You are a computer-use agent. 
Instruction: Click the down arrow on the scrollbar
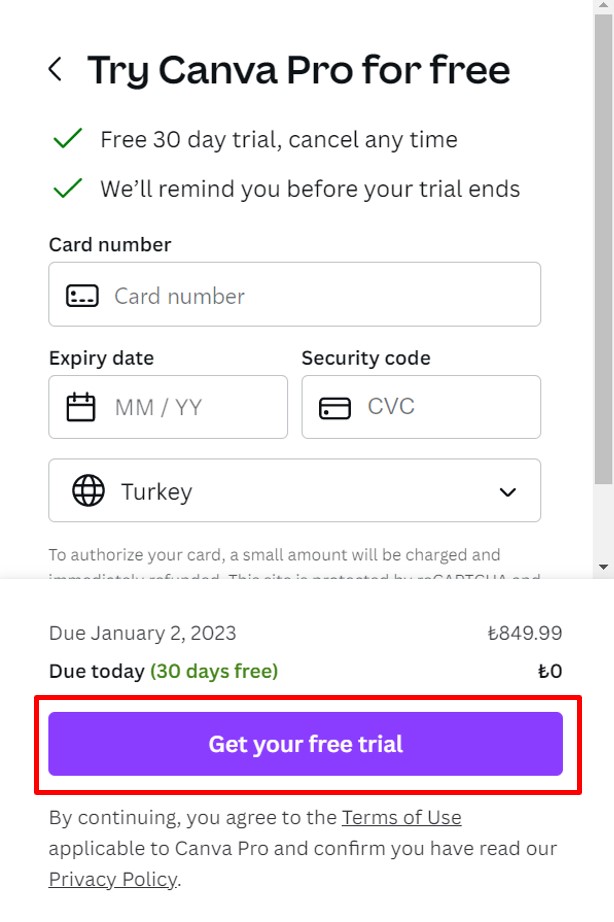pos(604,565)
